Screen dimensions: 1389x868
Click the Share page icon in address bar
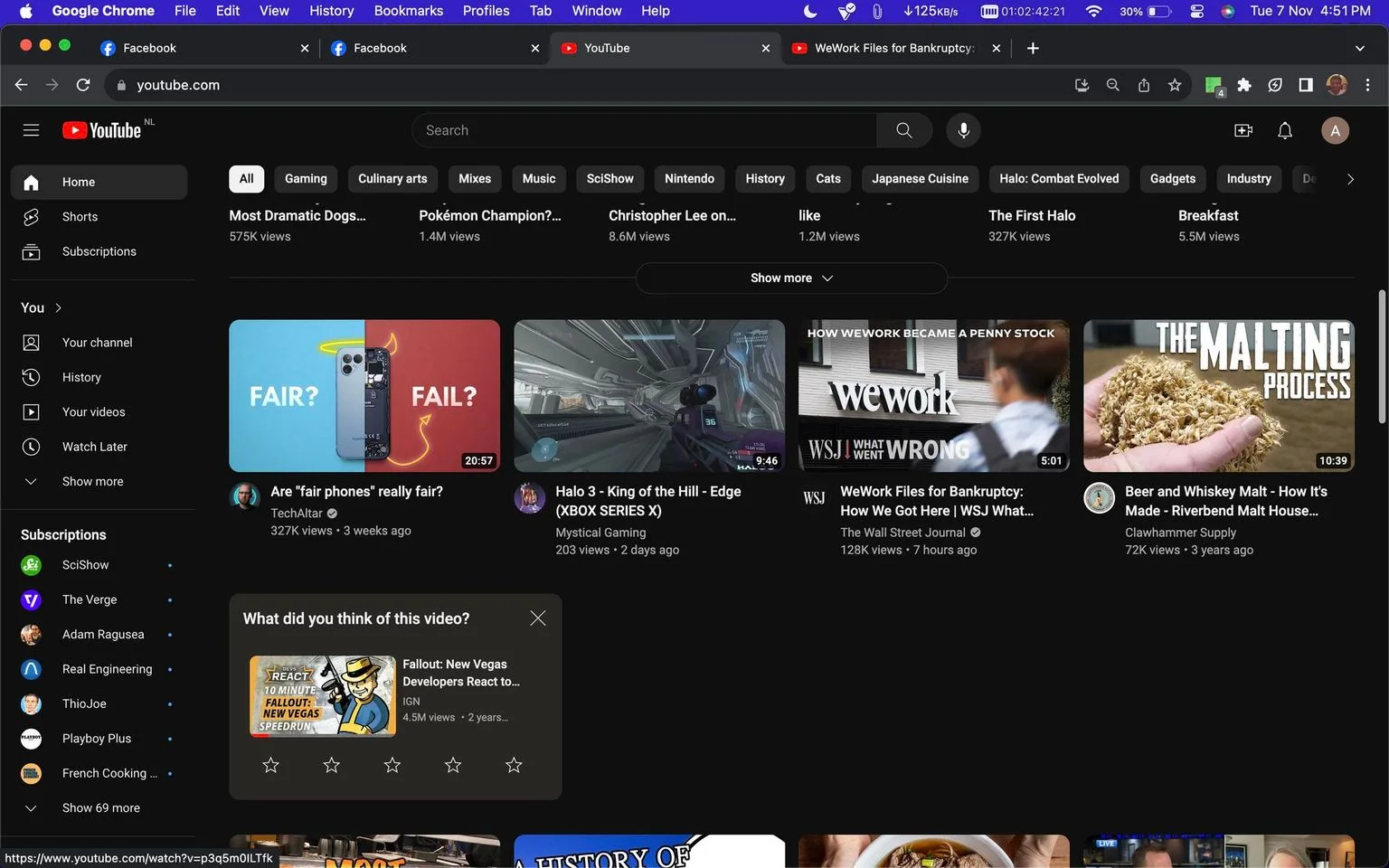1144,85
